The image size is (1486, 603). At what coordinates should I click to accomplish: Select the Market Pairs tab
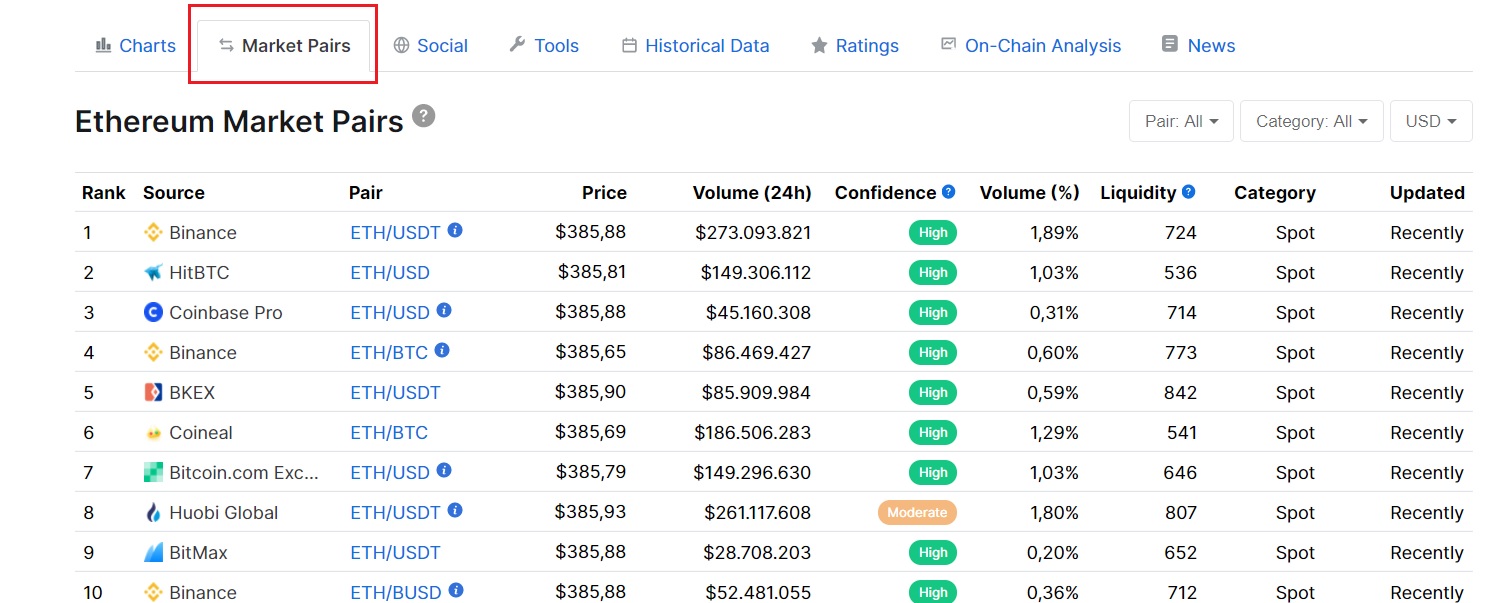(x=284, y=46)
